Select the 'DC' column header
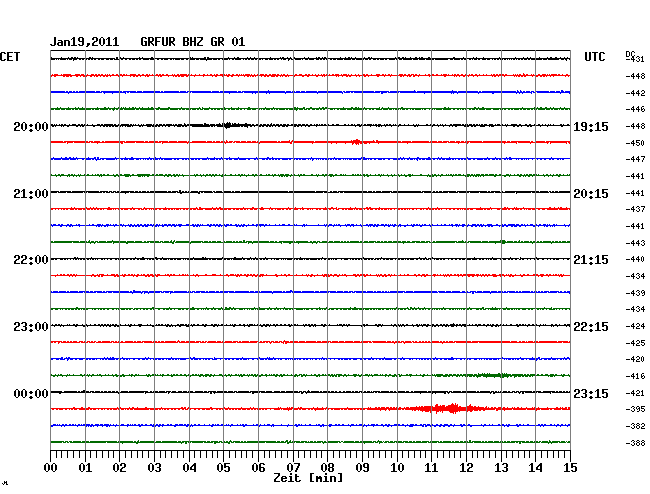Screen dimensions: 650x494 pyautogui.click(x=630, y=54)
